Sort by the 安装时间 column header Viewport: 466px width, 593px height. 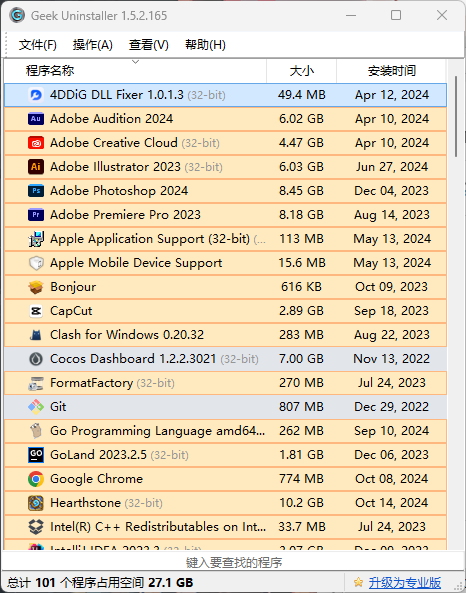(392, 71)
